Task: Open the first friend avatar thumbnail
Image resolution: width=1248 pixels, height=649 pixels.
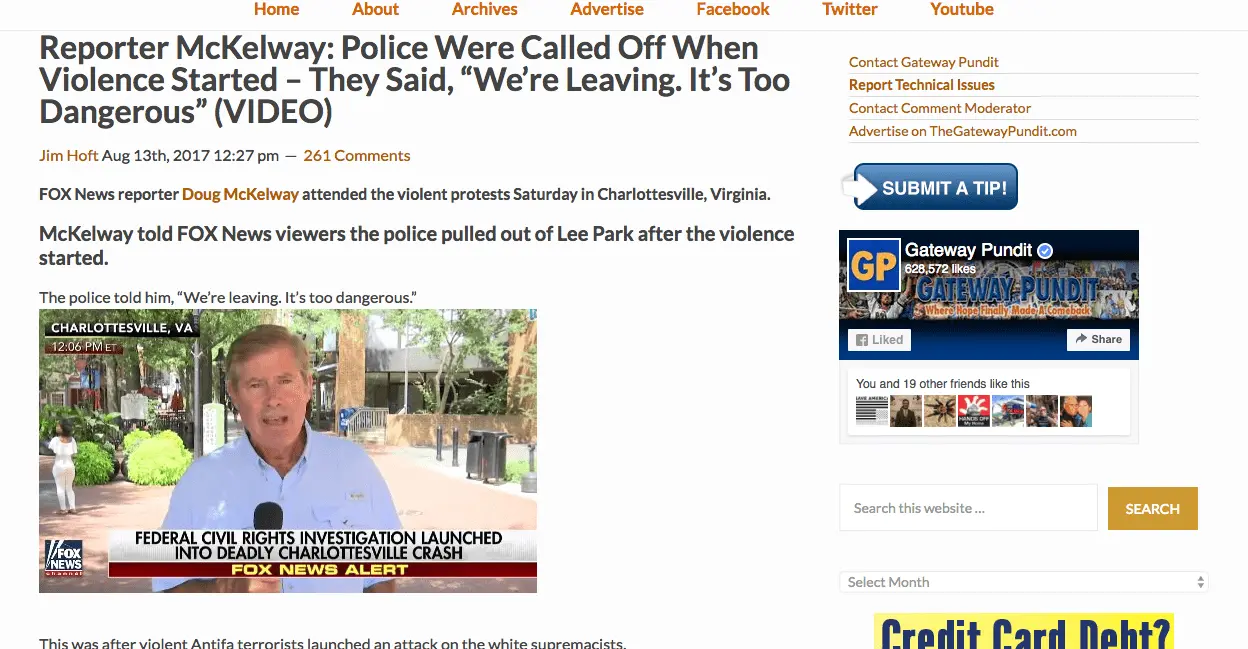Action: click(x=872, y=411)
